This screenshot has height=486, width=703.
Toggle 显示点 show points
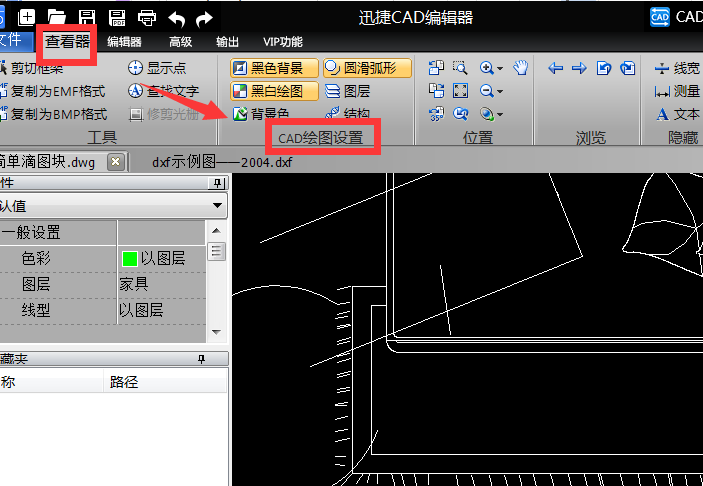coord(157,68)
